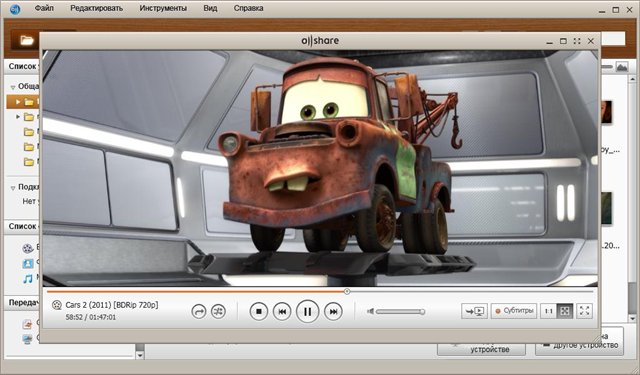Open the Файл menu
This screenshot has height=375, width=640.
(44, 8)
